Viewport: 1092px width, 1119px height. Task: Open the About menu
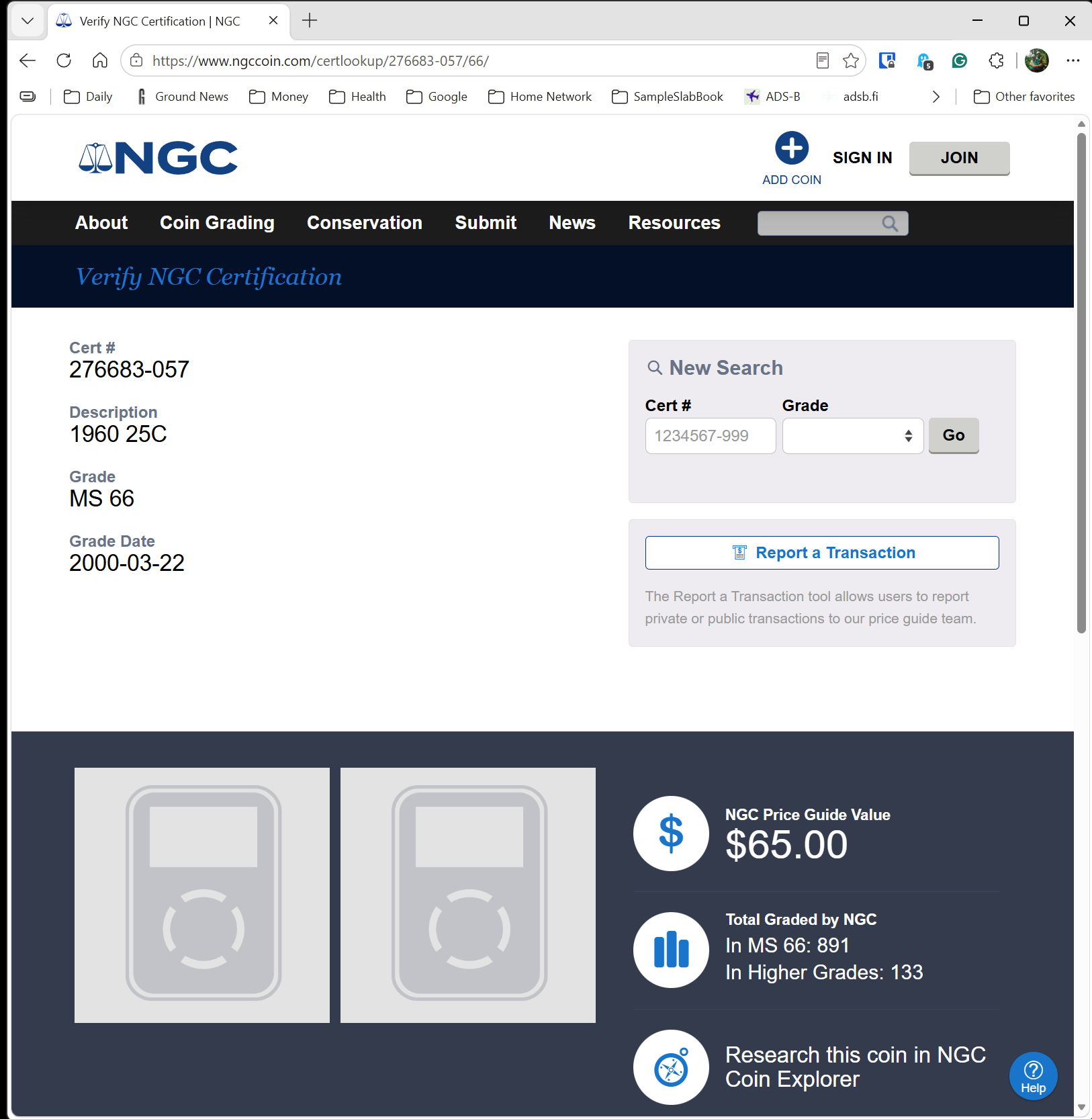[101, 223]
